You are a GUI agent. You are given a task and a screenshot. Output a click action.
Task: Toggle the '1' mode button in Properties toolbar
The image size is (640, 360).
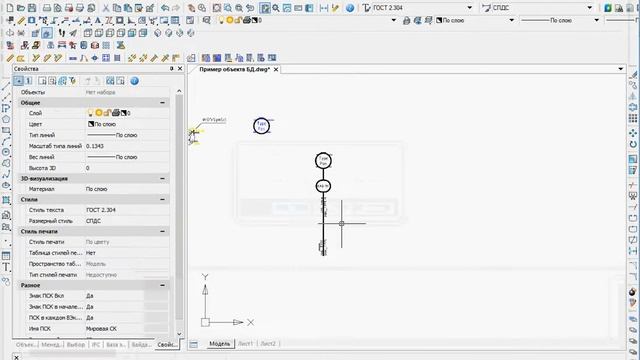click(29, 81)
